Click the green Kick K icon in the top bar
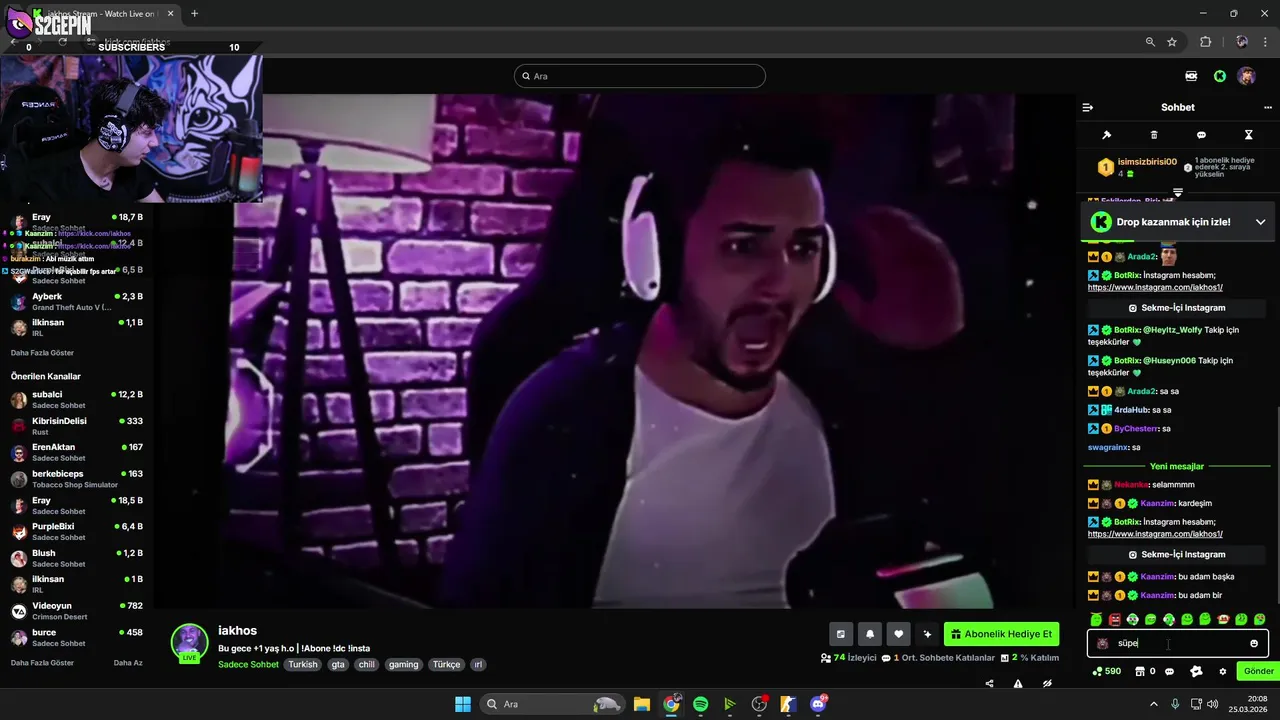Image resolution: width=1280 pixels, height=720 pixels. 1220,76
